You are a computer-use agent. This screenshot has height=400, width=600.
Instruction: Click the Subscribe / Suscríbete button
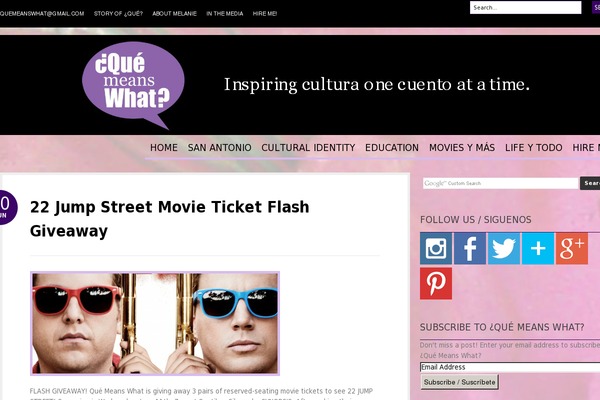click(x=460, y=382)
